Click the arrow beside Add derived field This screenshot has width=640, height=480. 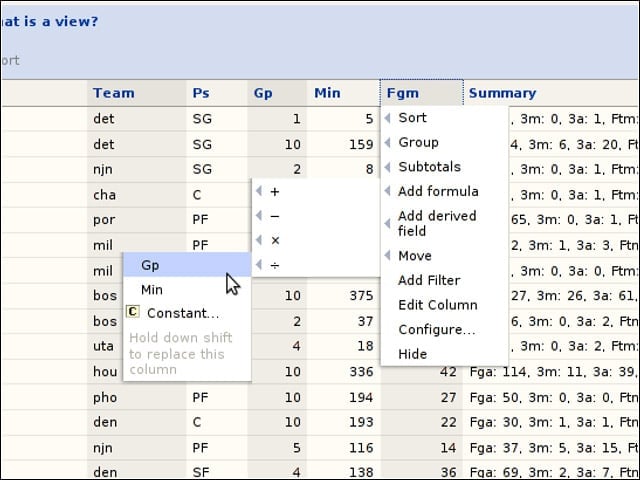pos(387,223)
